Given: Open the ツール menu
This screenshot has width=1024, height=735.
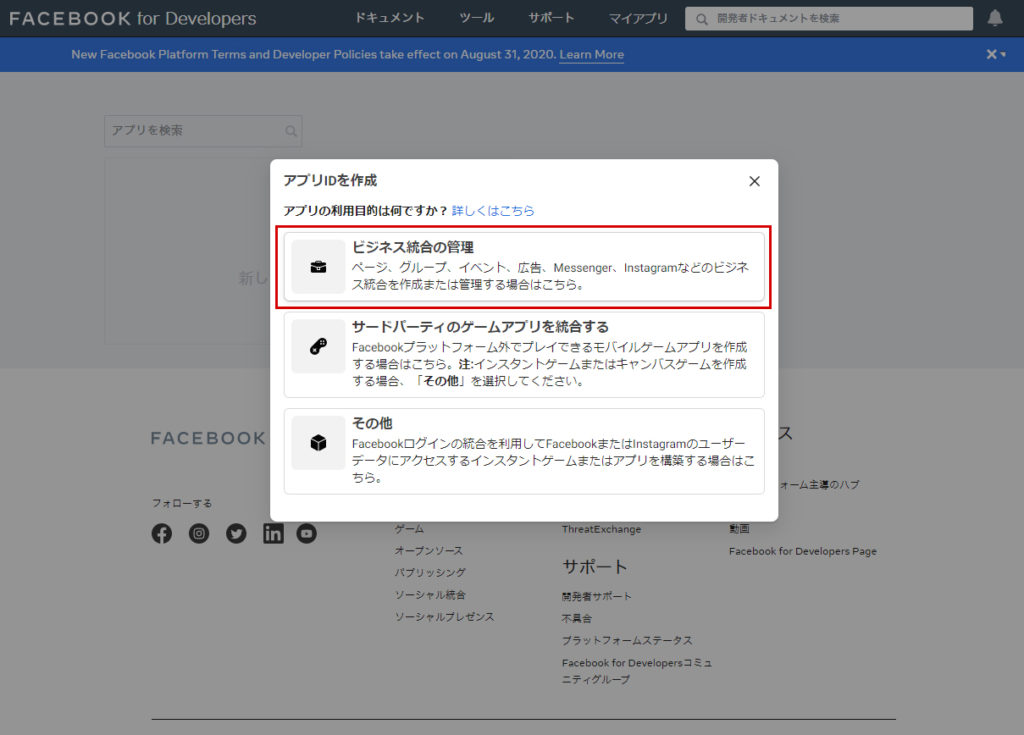Looking at the screenshot, I should pos(477,18).
